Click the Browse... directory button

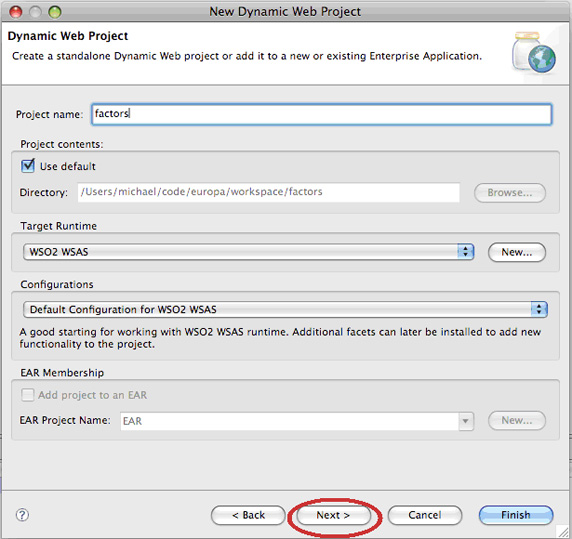(510, 193)
